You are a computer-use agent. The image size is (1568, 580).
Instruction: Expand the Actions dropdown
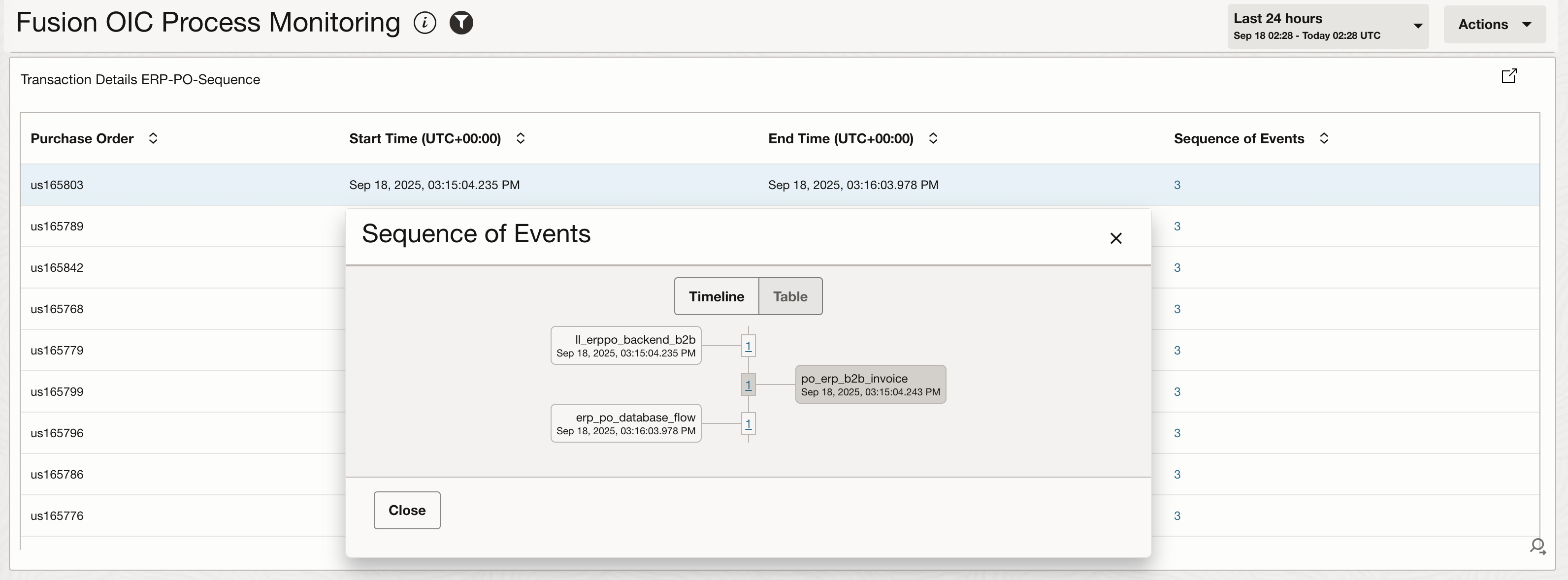click(1494, 24)
